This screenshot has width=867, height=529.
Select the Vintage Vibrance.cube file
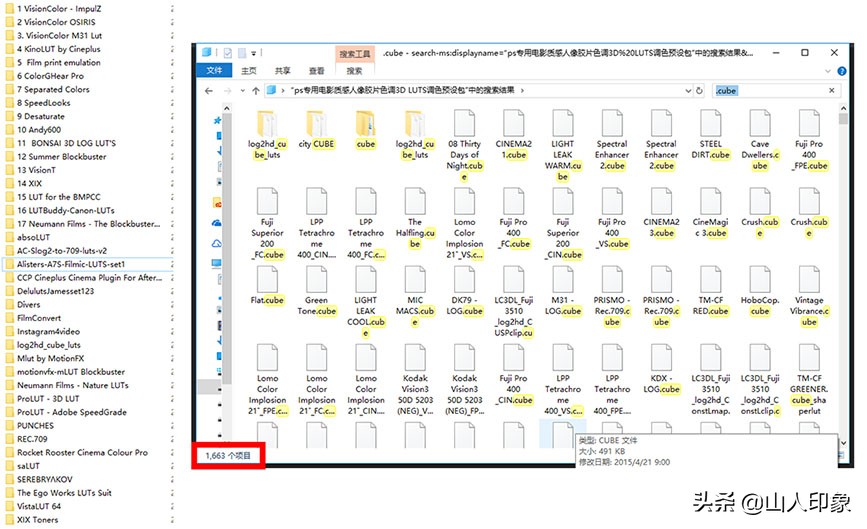(x=809, y=296)
